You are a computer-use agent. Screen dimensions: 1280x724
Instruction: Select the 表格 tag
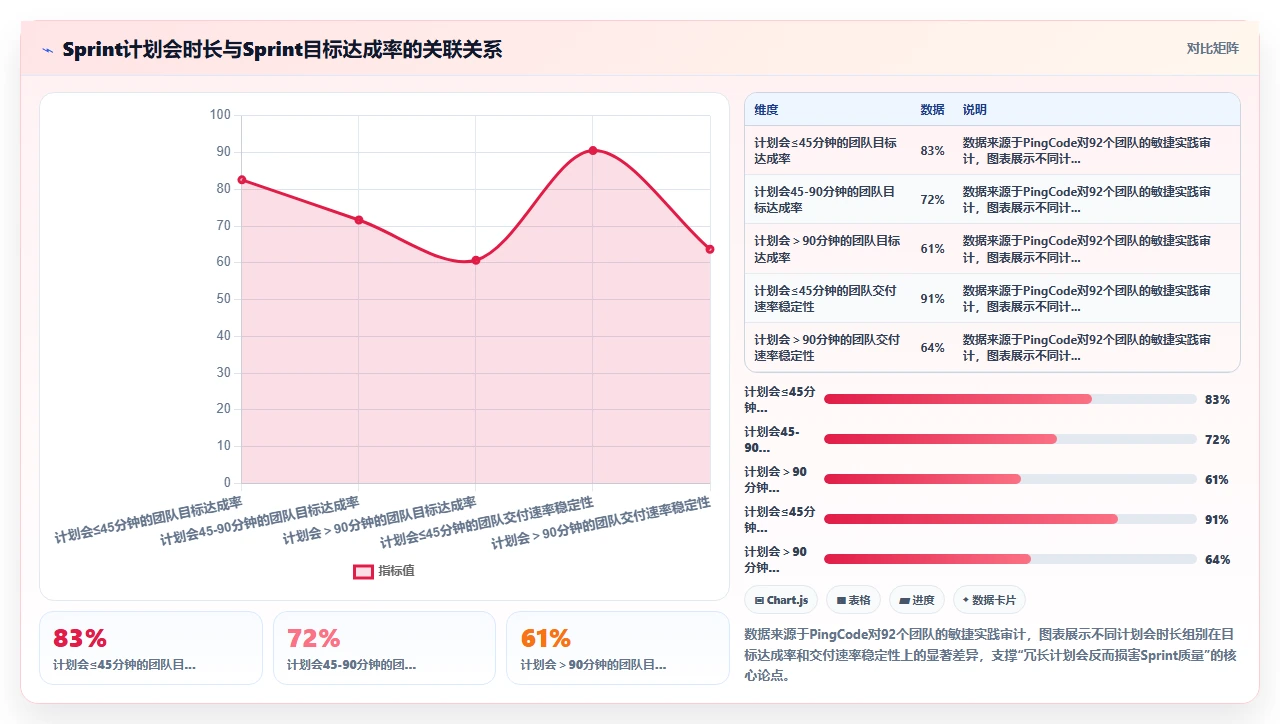(853, 600)
